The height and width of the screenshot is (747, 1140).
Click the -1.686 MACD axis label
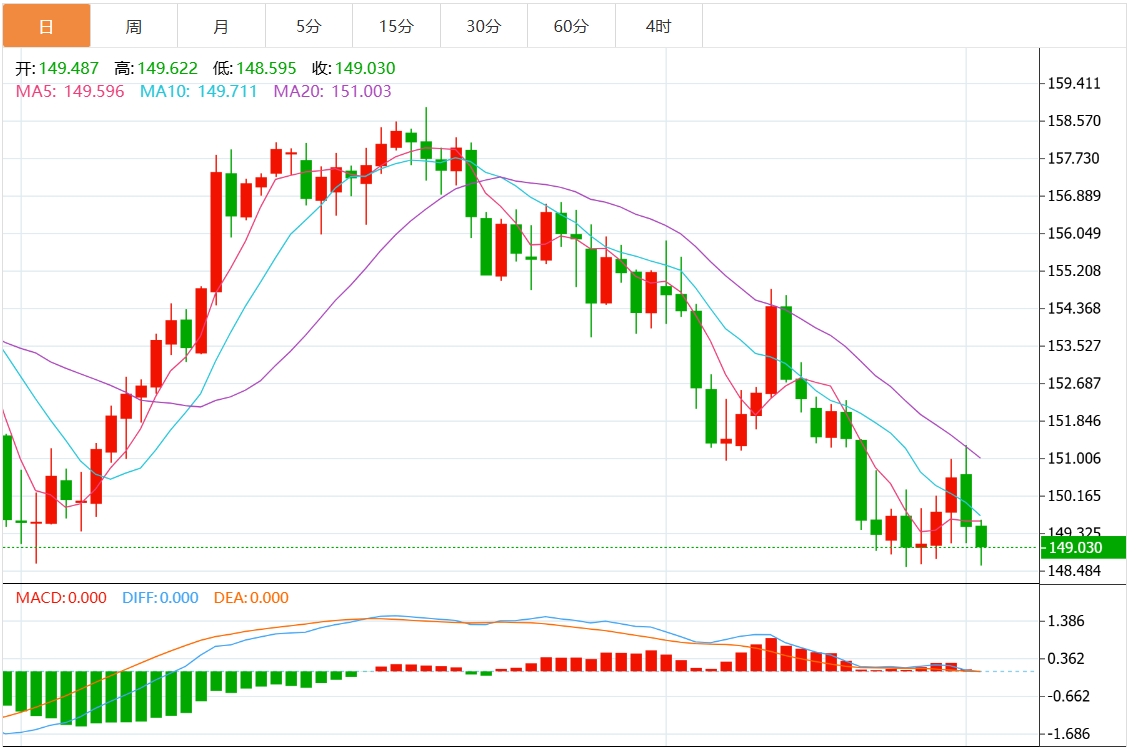click(1068, 734)
